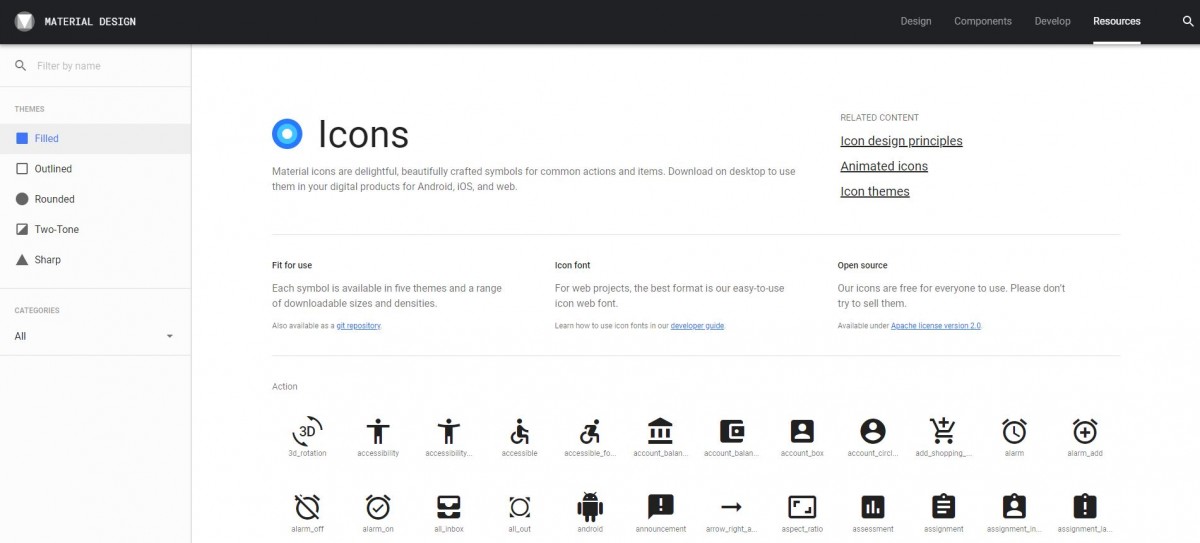This screenshot has height=543, width=1200.
Task: Select the arrow_right_alt icon
Action: 732,506
